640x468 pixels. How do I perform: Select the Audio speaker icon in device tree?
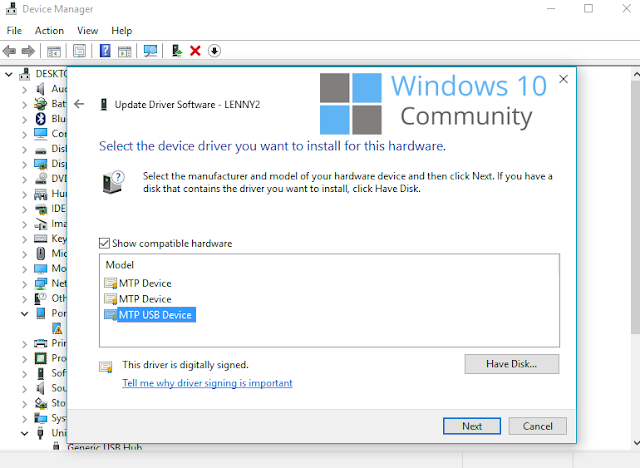tap(40, 89)
